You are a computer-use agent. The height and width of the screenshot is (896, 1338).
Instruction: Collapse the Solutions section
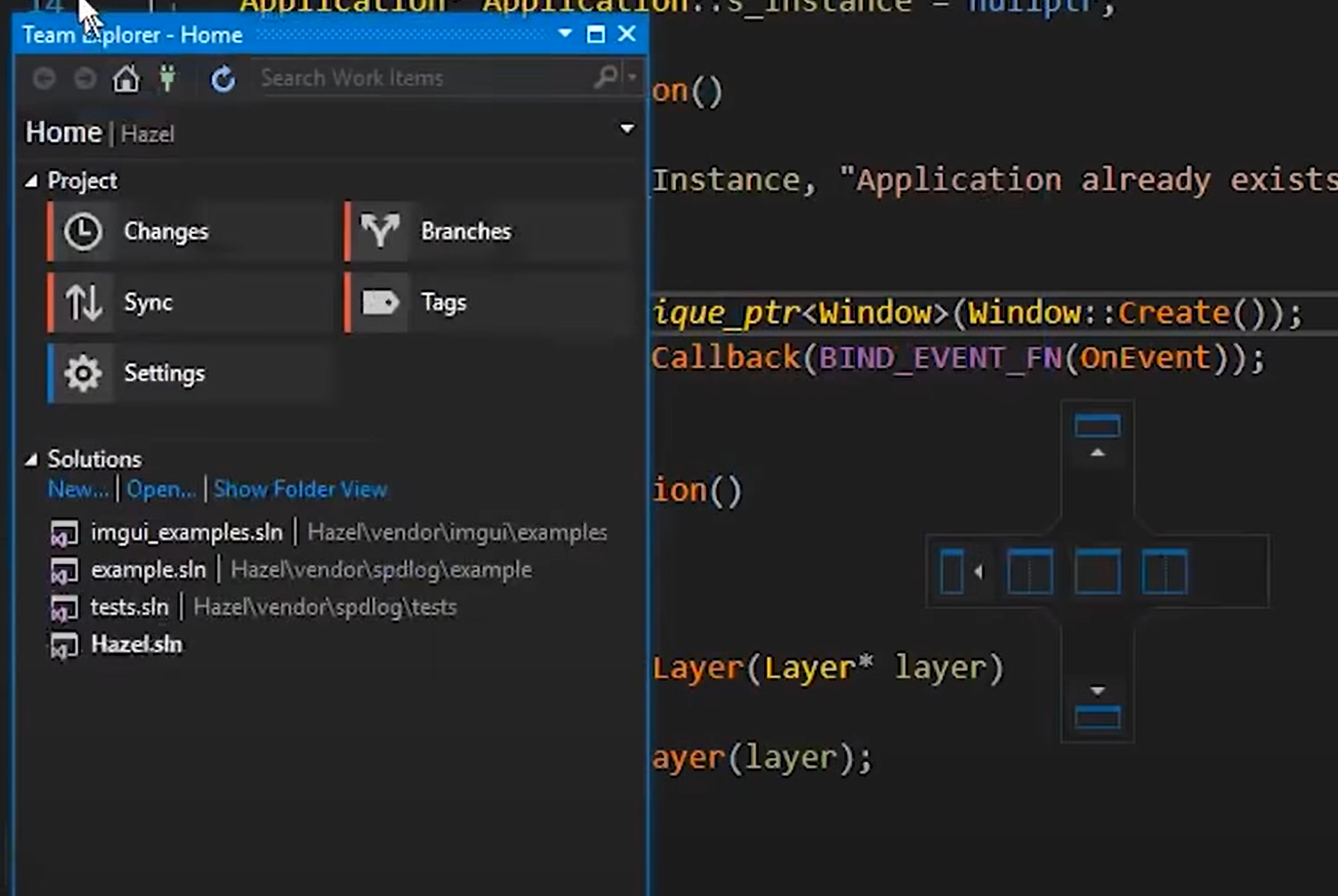(31, 459)
